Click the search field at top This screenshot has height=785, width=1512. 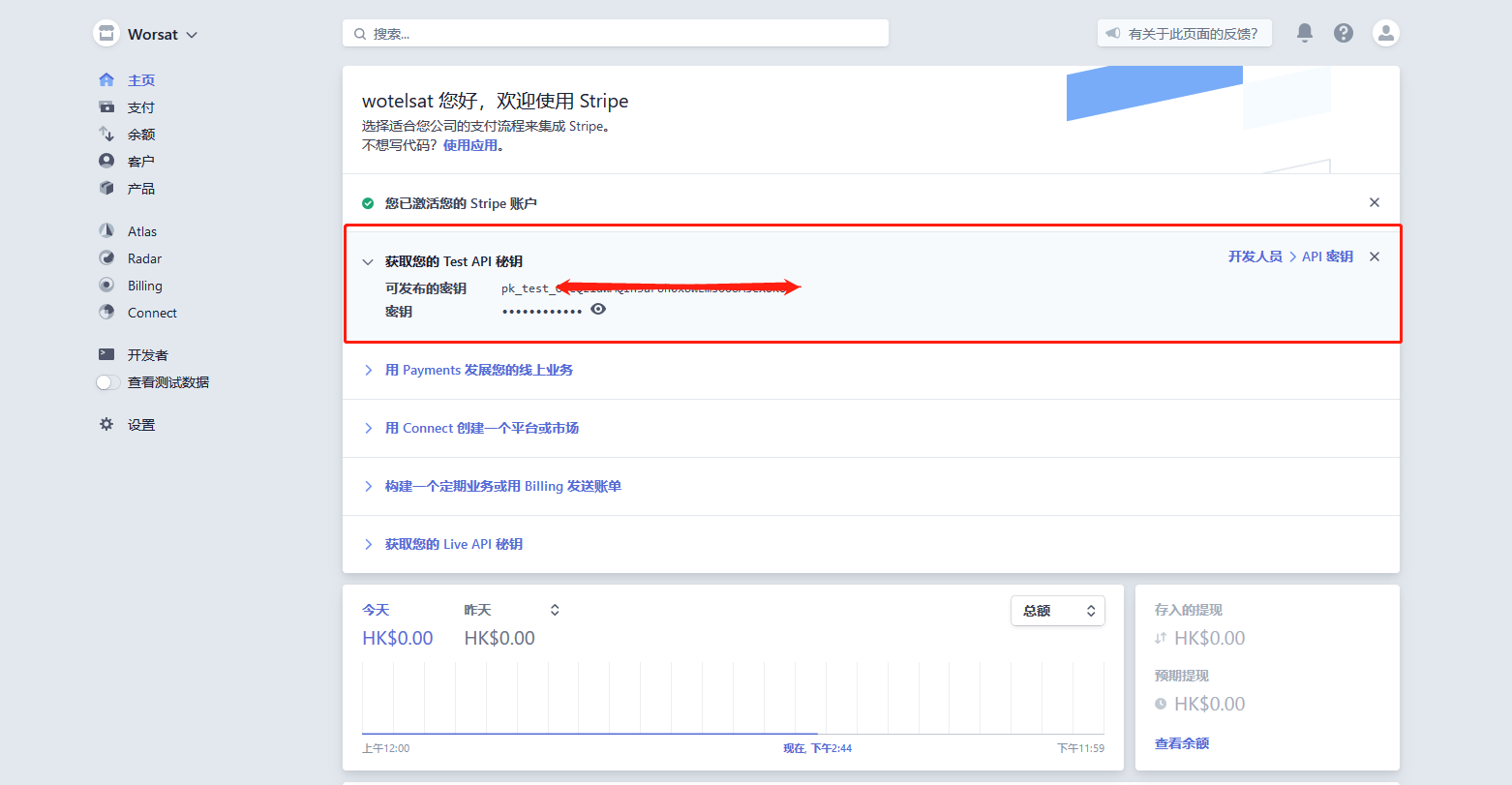[x=616, y=33]
